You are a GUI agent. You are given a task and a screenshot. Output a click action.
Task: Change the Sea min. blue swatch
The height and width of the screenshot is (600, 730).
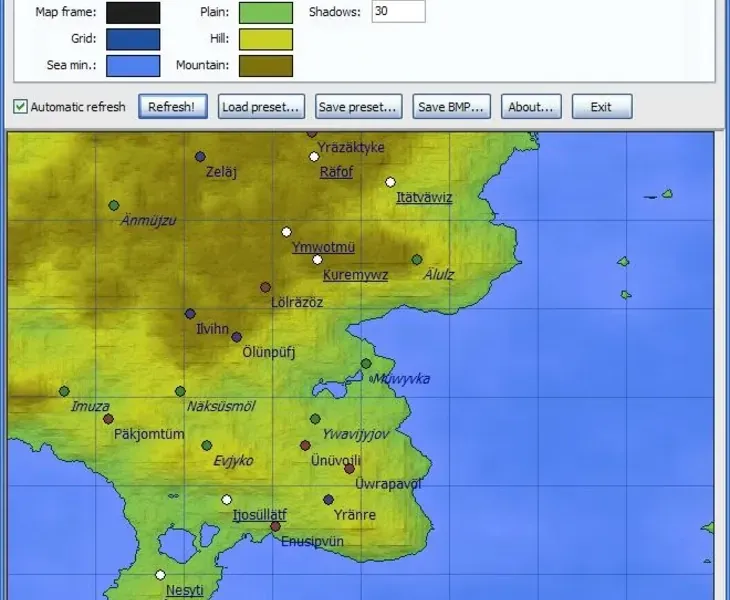pyautogui.click(x=133, y=66)
